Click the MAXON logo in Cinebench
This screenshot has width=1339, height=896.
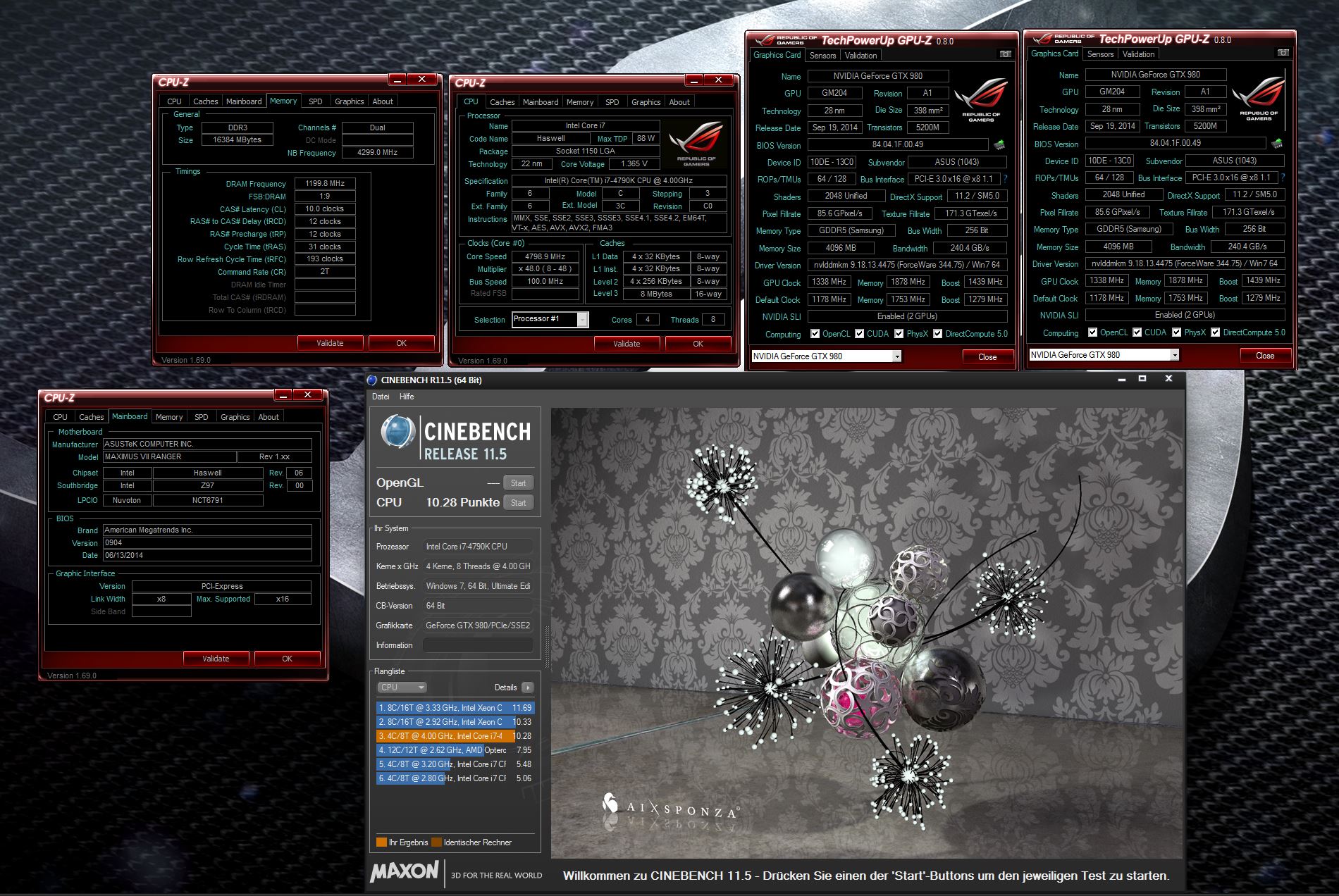(x=405, y=871)
